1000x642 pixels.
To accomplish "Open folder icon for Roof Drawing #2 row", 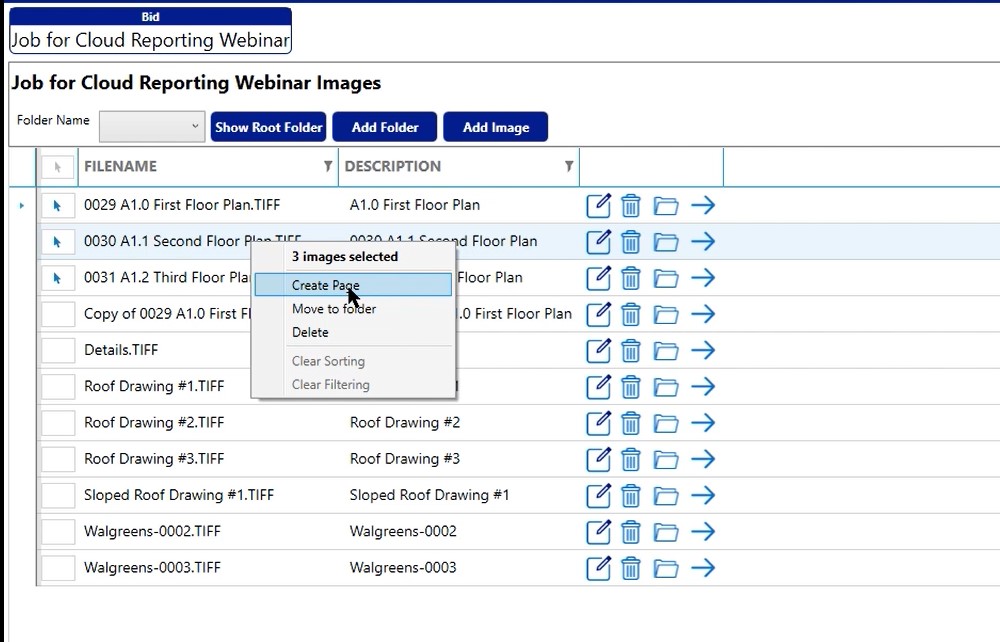I will click(666, 423).
